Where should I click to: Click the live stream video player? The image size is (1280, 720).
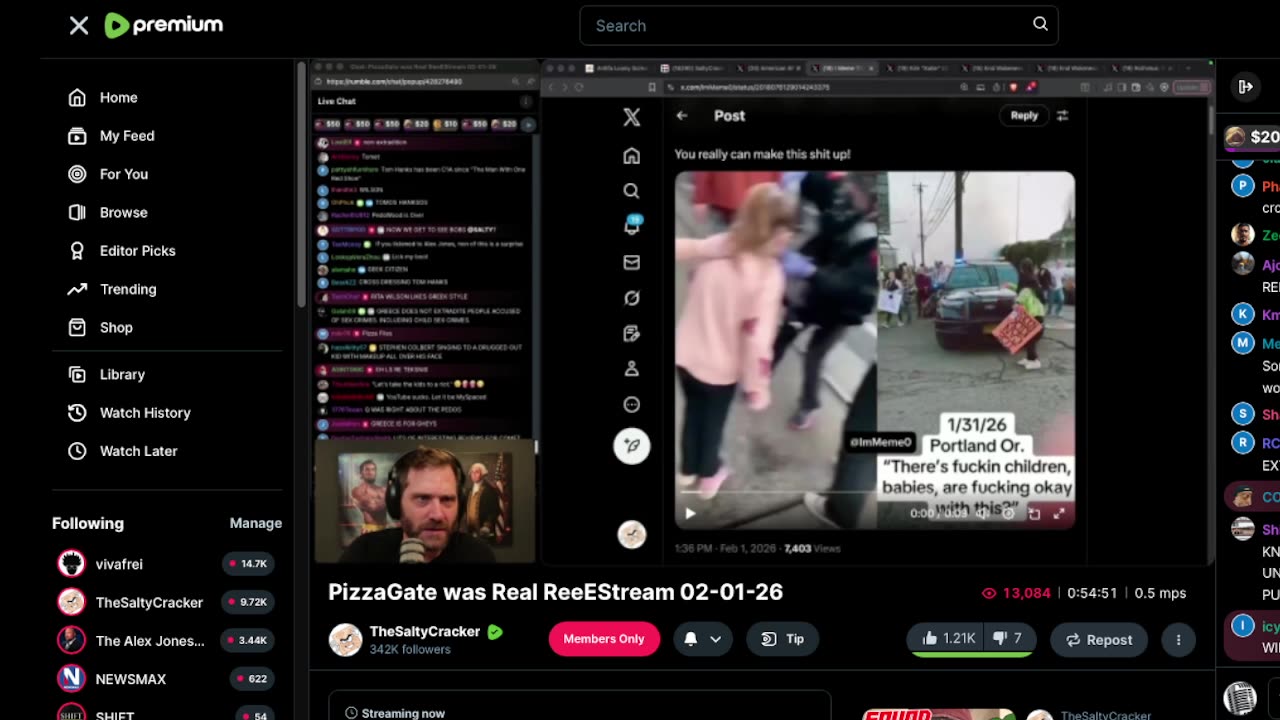pos(762,312)
